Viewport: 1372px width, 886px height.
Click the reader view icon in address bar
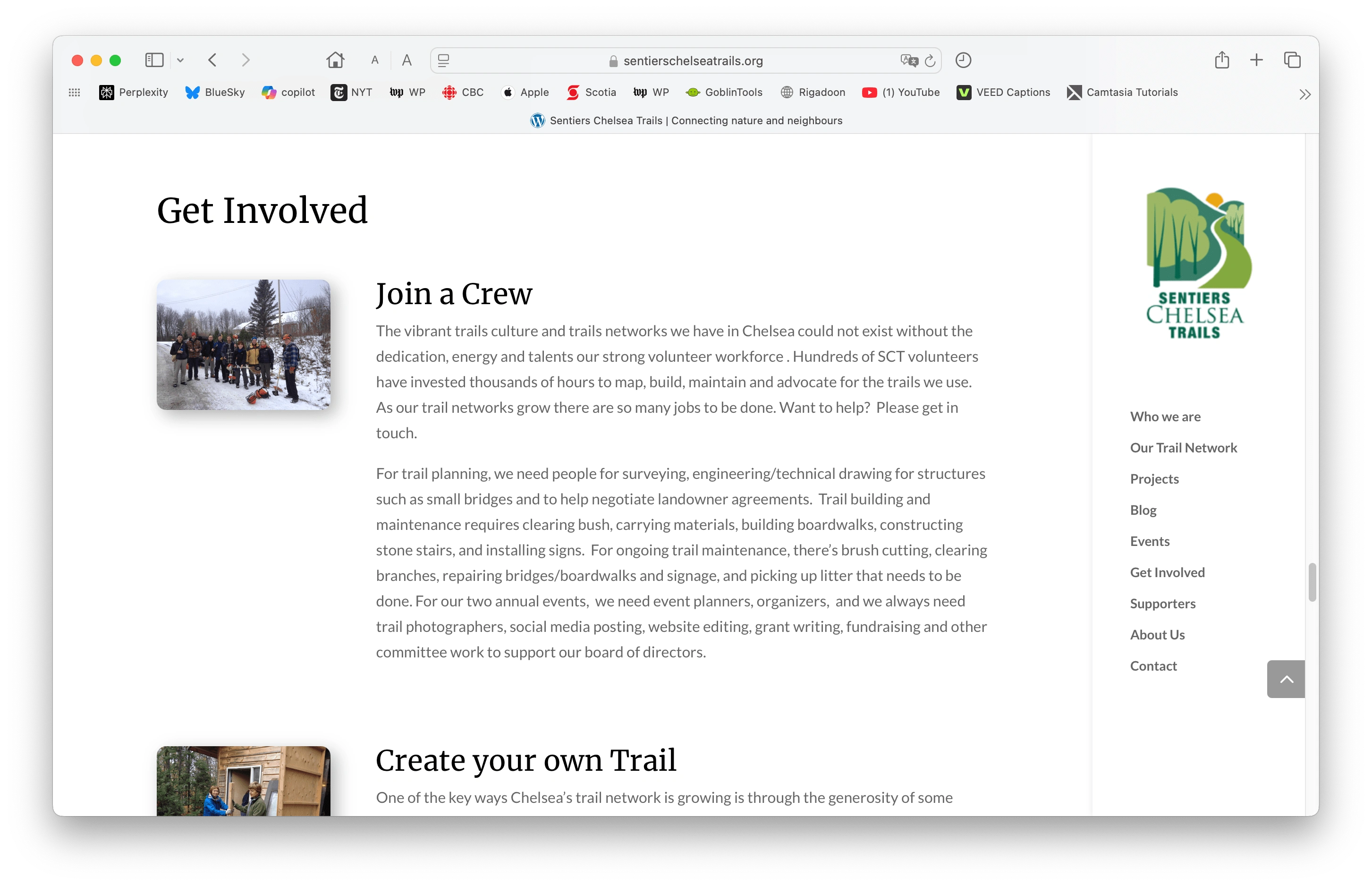(x=444, y=60)
